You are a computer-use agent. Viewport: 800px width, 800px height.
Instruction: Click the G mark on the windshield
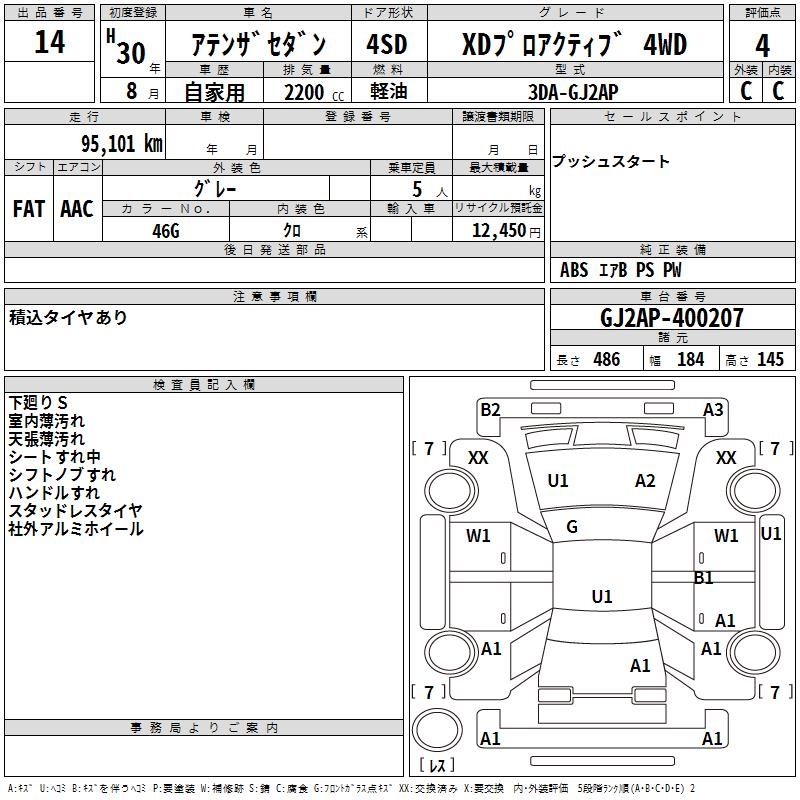tap(572, 527)
